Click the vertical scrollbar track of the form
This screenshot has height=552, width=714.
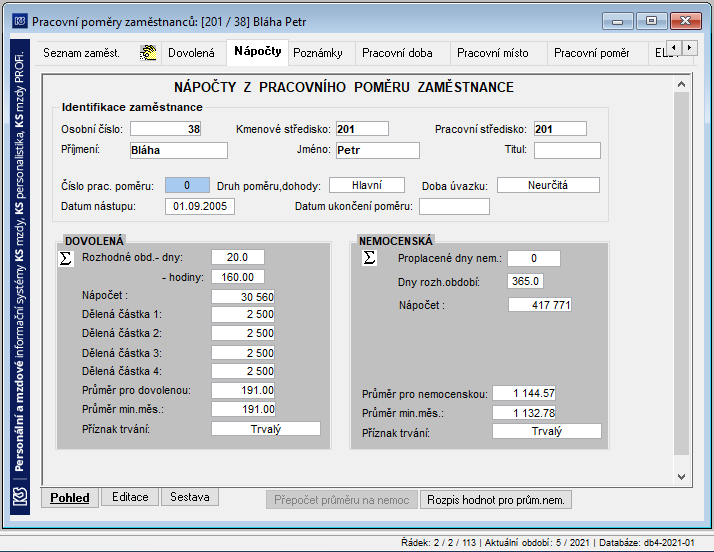[x=681, y=273]
